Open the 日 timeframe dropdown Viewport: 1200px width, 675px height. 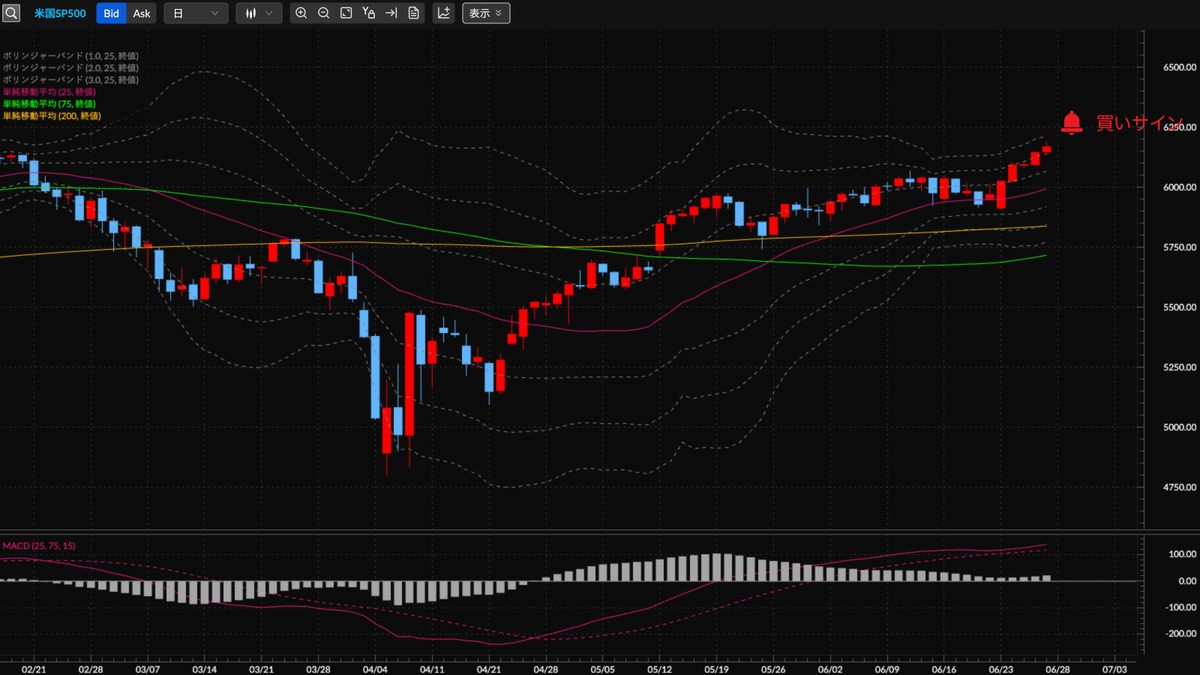(x=195, y=13)
